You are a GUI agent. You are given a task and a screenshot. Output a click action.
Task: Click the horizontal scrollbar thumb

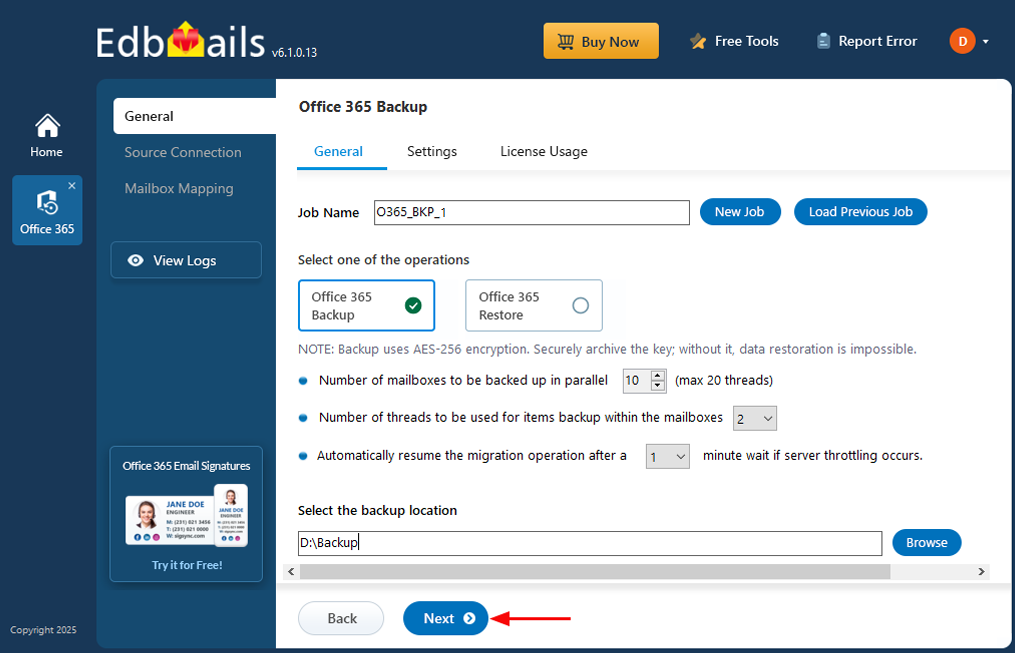point(595,571)
